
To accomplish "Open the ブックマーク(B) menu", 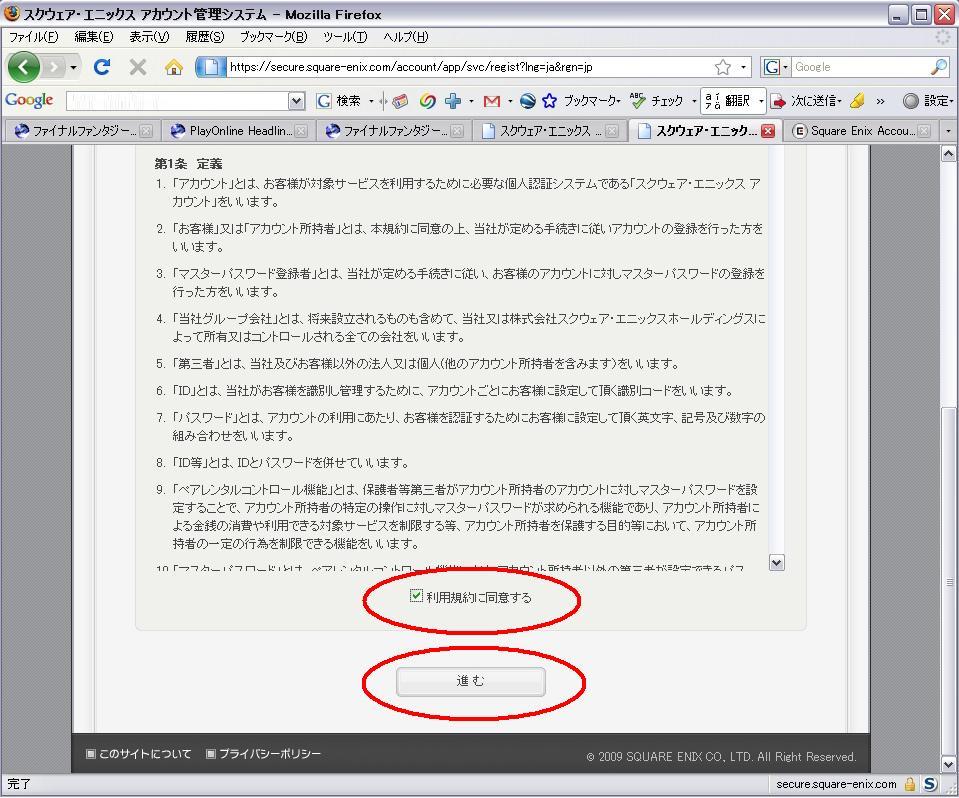I will point(273,37).
